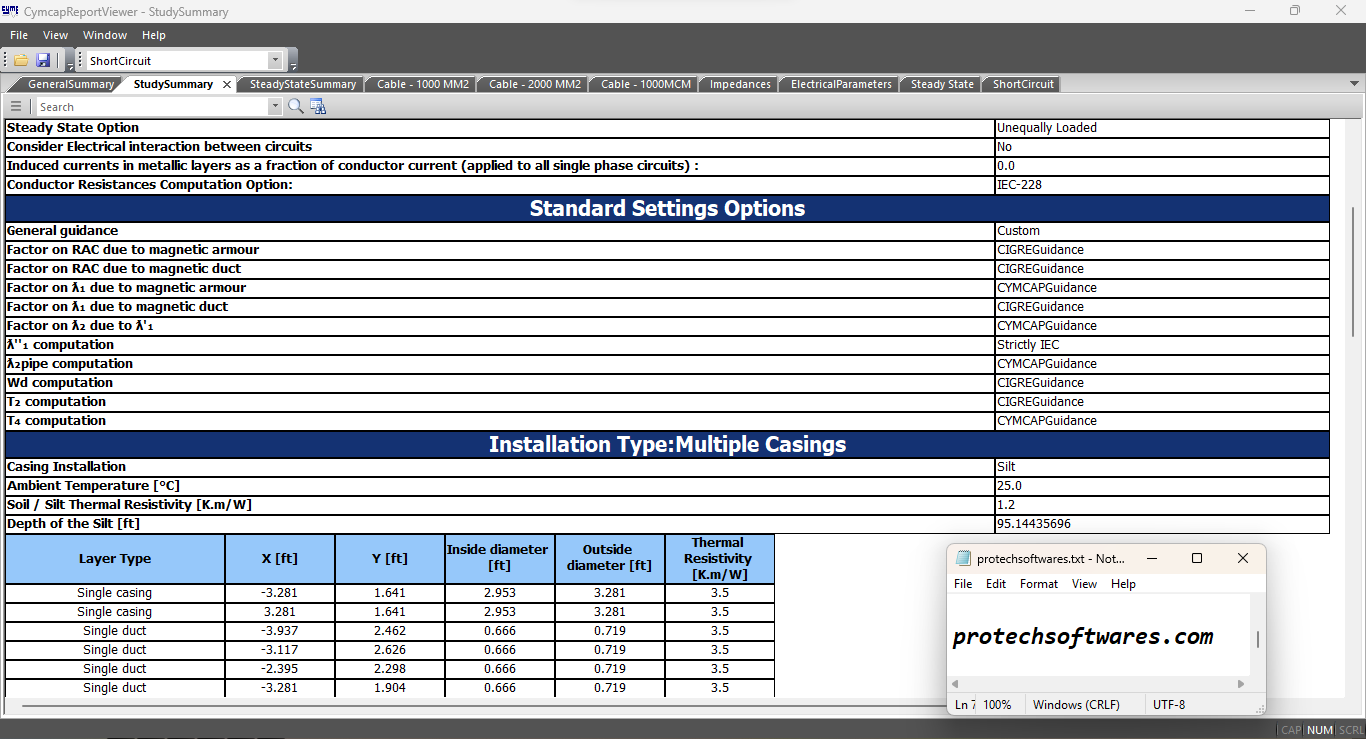Click the search magnifier icon
Screen dimensions: 1366x739
[295, 106]
